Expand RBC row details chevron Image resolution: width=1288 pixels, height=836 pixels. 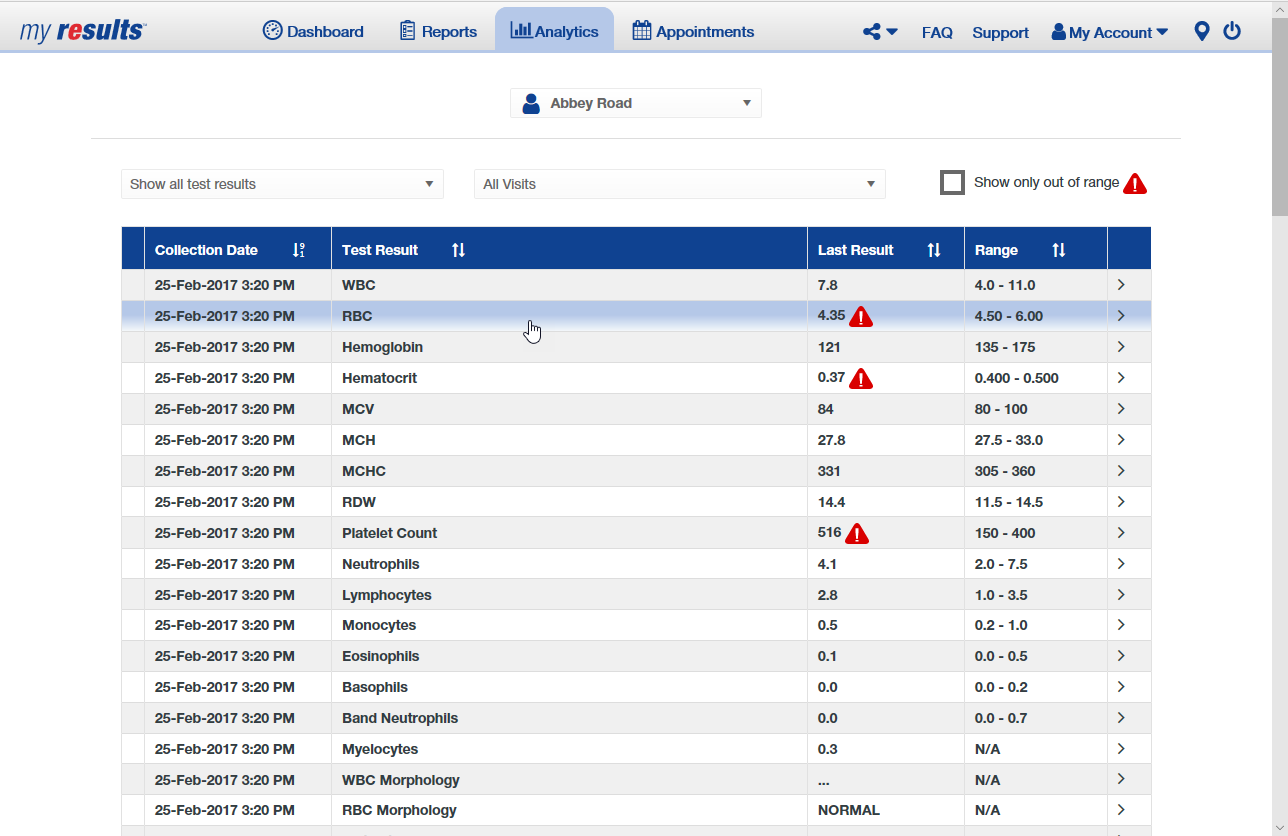tap(1121, 316)
